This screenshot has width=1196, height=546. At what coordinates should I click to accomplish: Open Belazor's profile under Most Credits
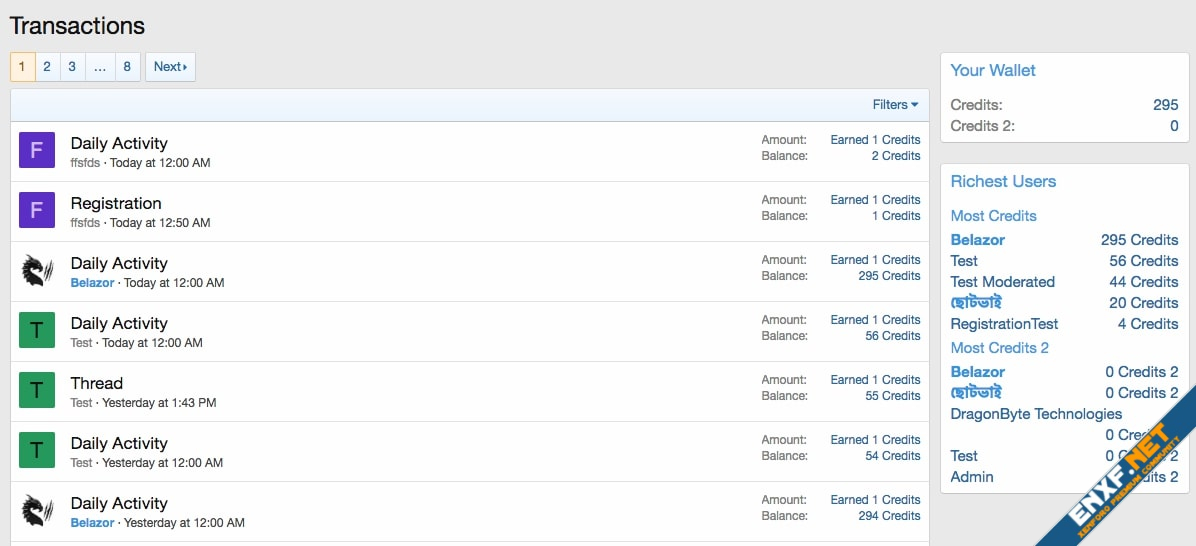[978, 240]
